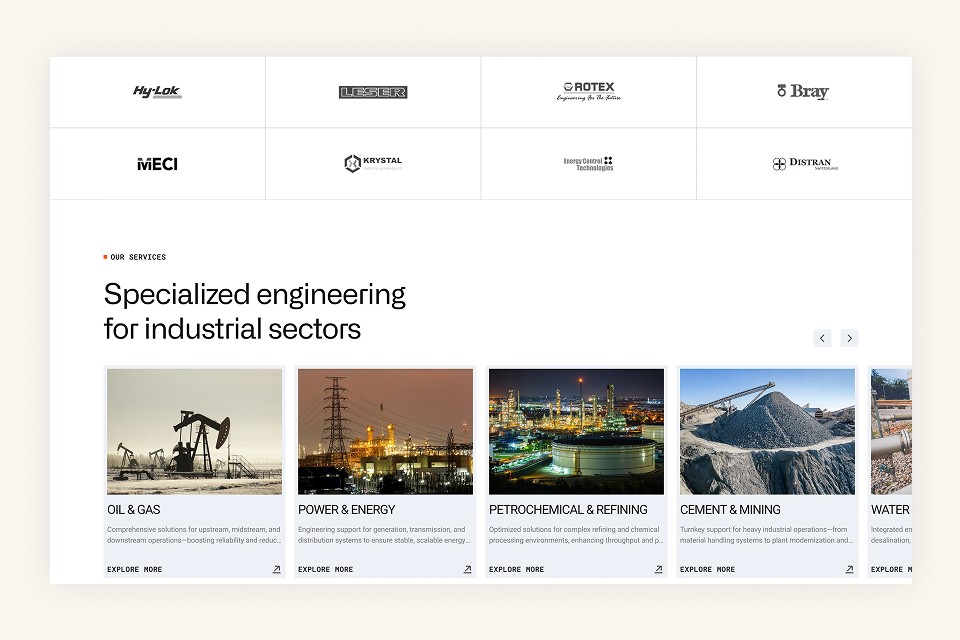Click arrow icon on Petrochemical & Refining card
Viewport: 960px width, 640px height.
[x=659, y=569]
